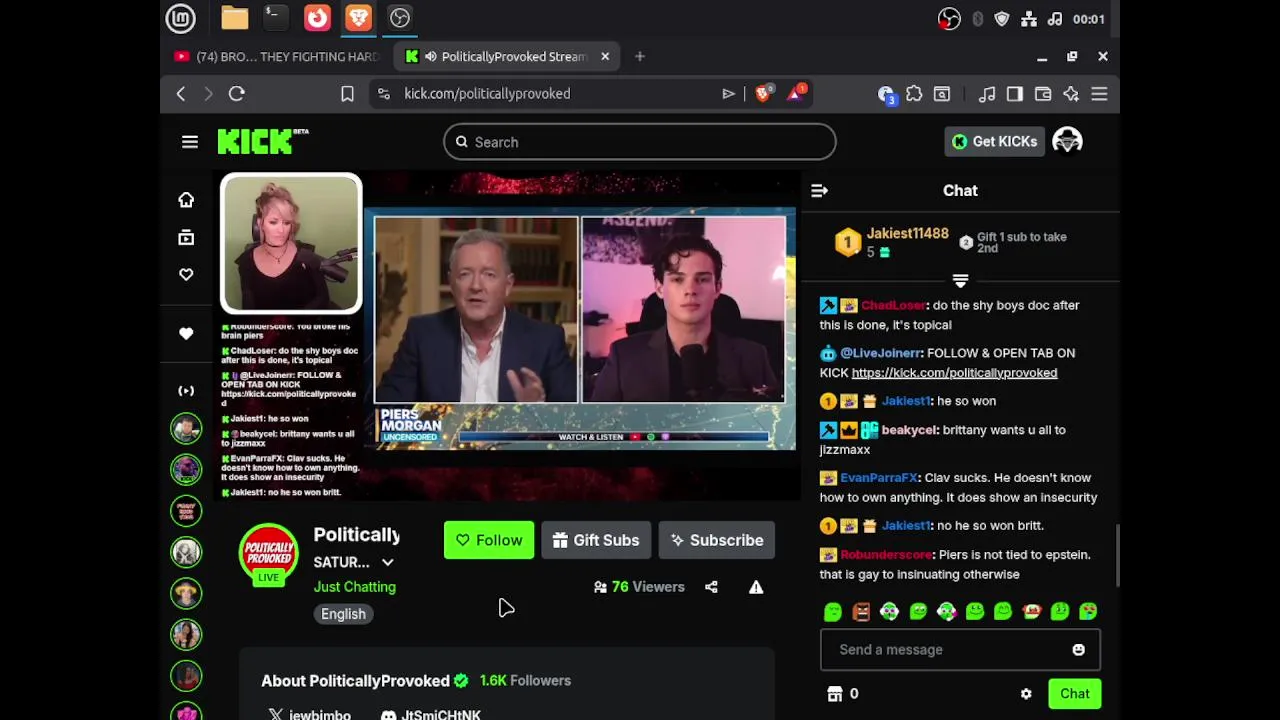Open the Browse icon in sidebar
Screen dimensions: 1280x720
click(186, 238)
